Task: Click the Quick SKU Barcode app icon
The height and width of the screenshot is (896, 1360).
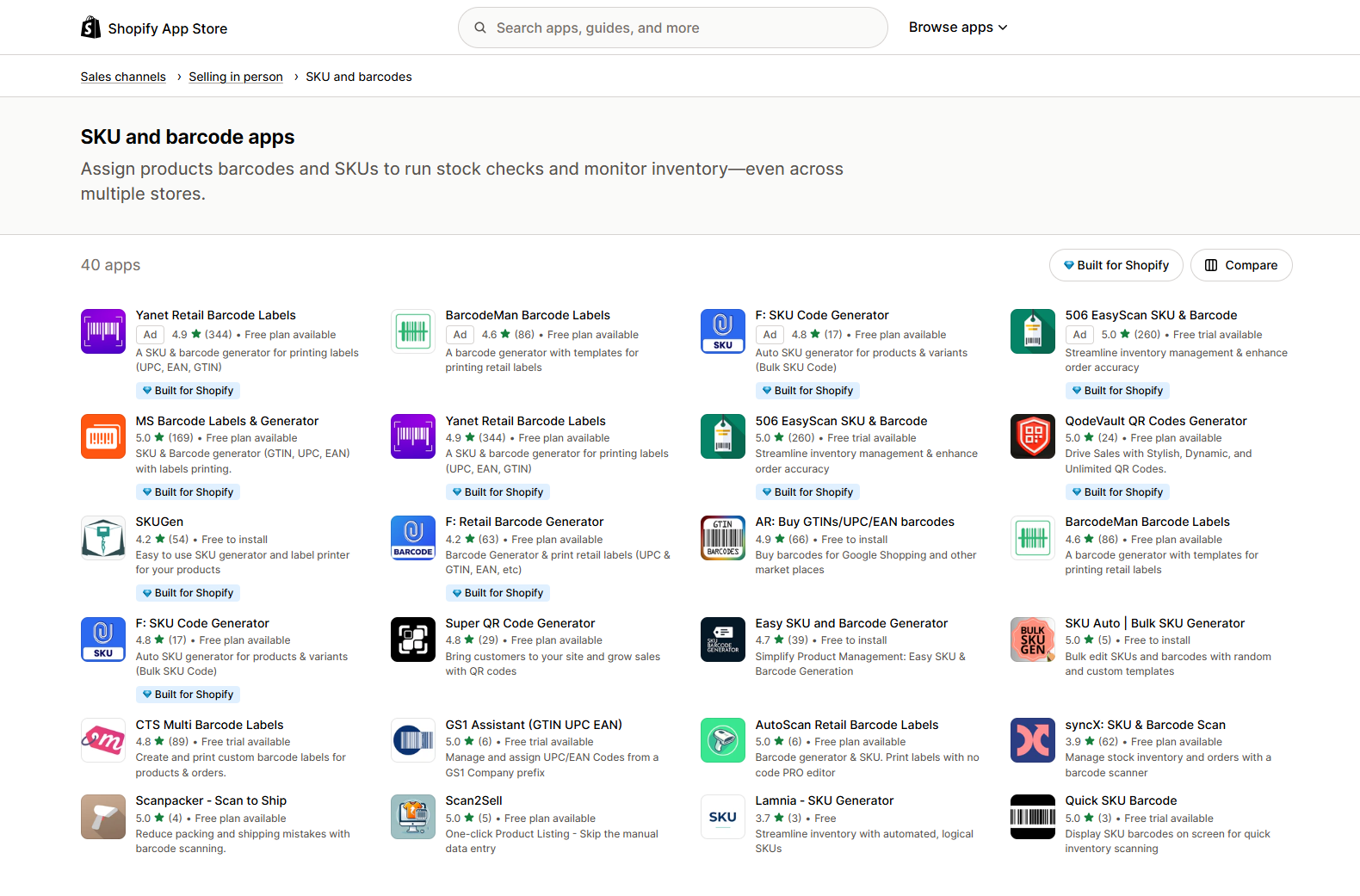Action: click(1033, 817)
